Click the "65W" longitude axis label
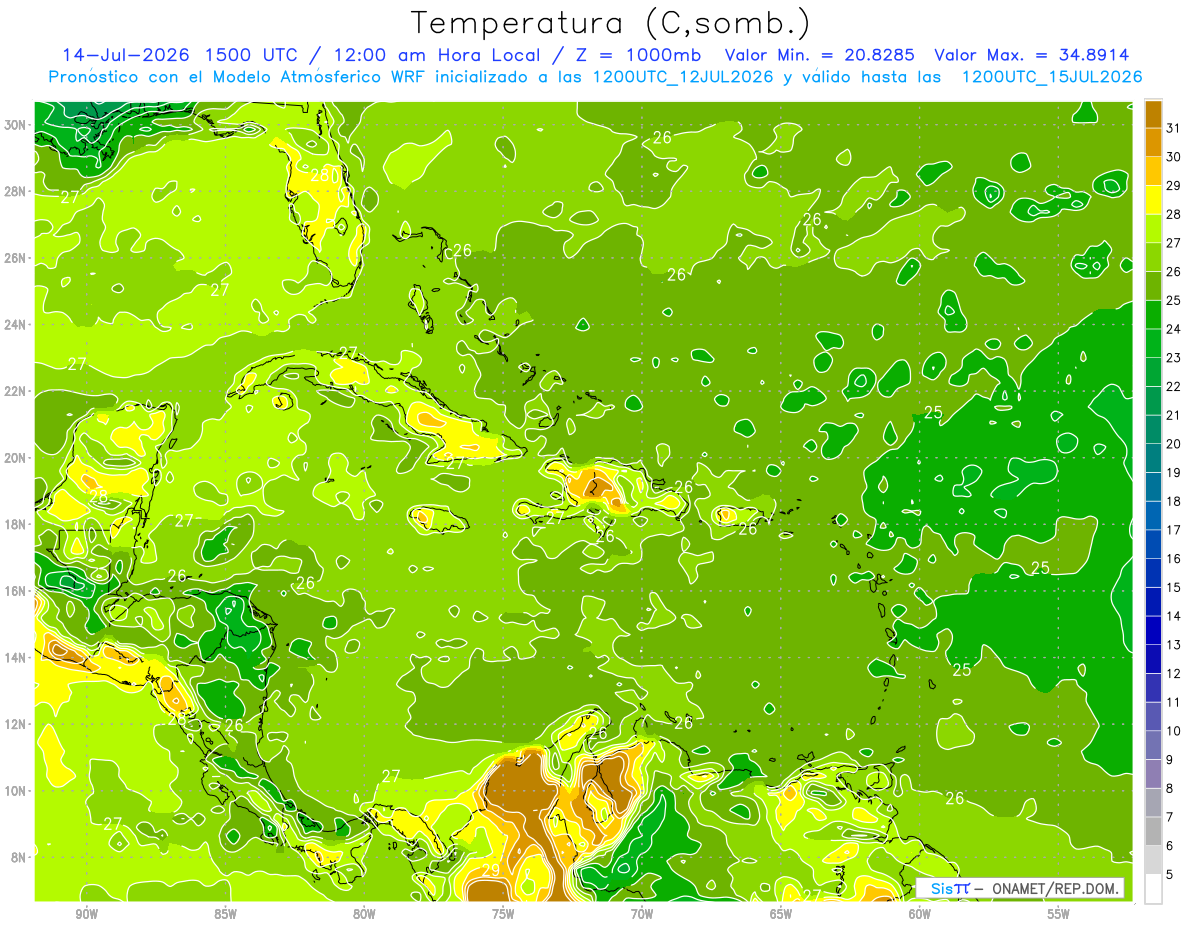Viewport: 1200px width, 927px height. [x=781, y=914]
